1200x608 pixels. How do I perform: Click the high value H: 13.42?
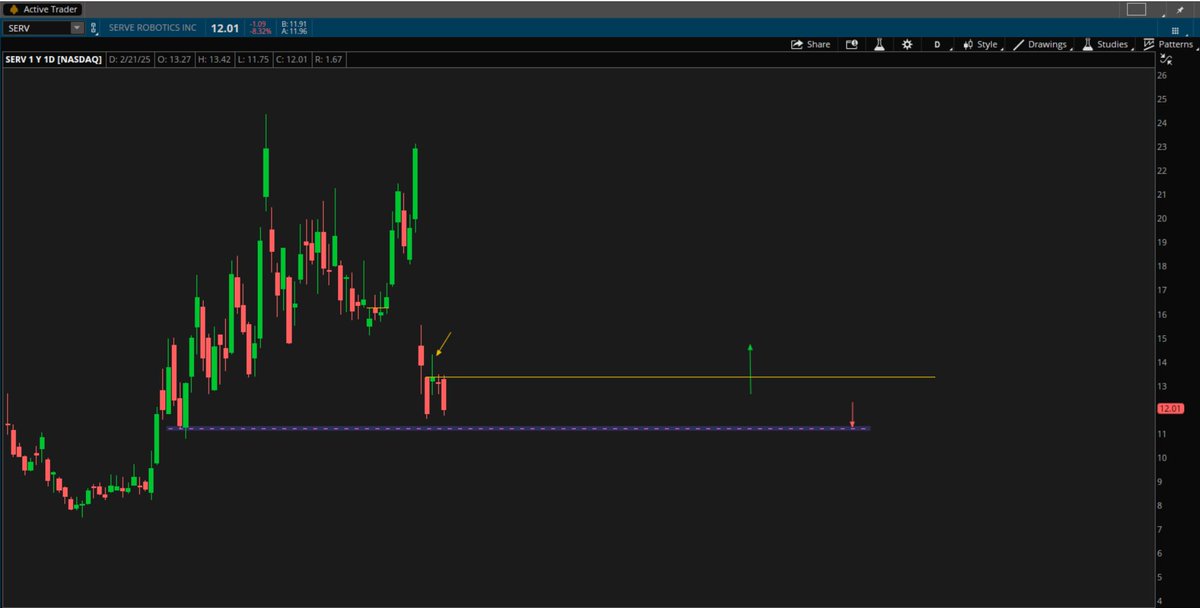(x=216, y=62)
